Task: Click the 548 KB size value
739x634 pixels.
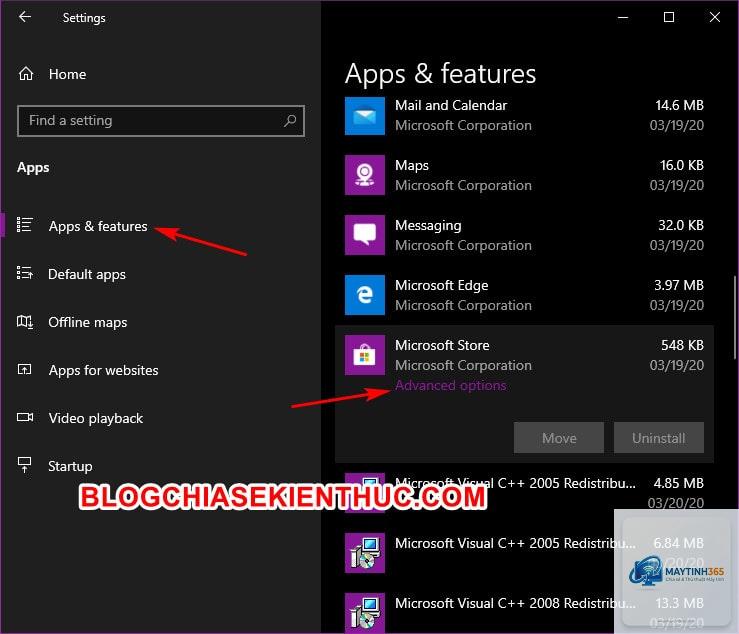Action: tap(682, 346)
